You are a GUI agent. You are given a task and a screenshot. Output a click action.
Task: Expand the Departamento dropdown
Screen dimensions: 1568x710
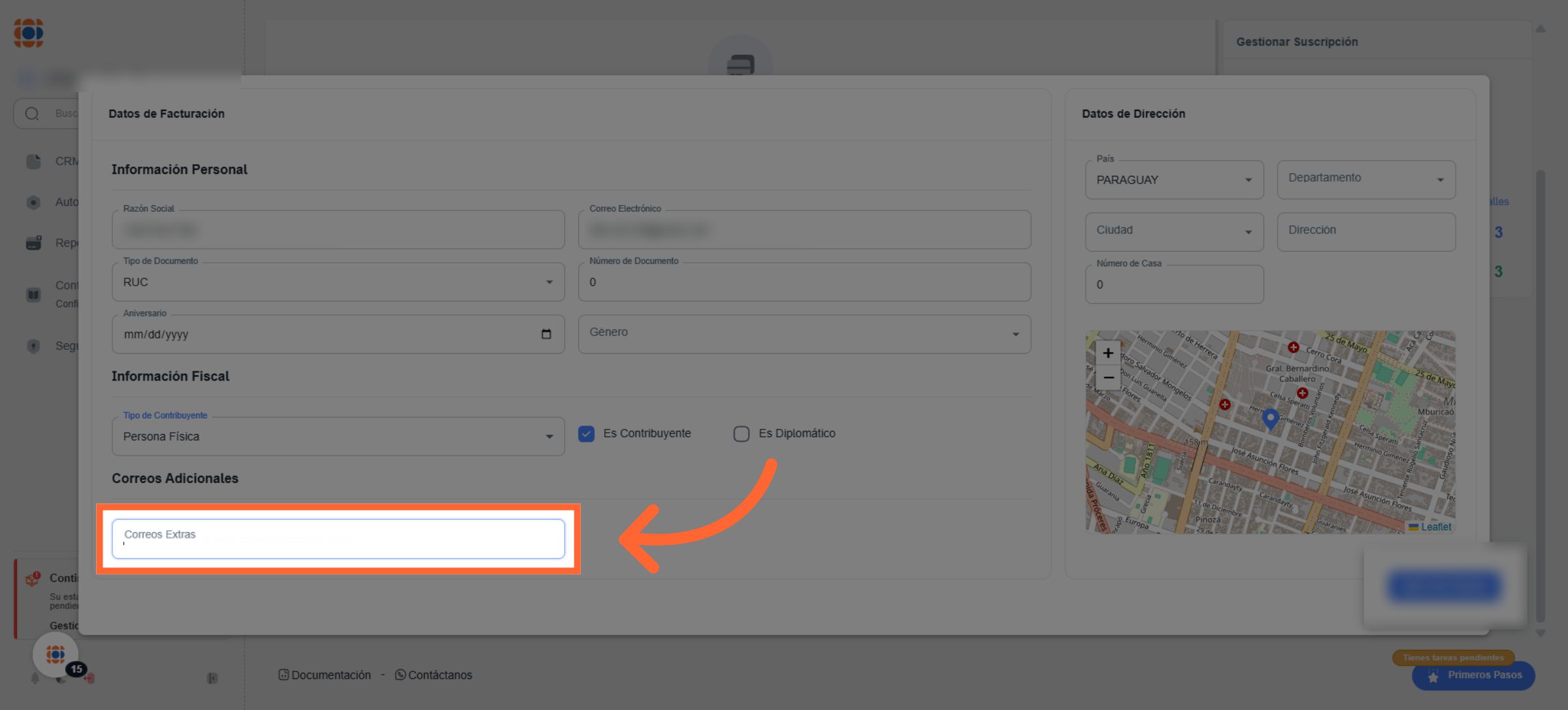(1365, 180)
